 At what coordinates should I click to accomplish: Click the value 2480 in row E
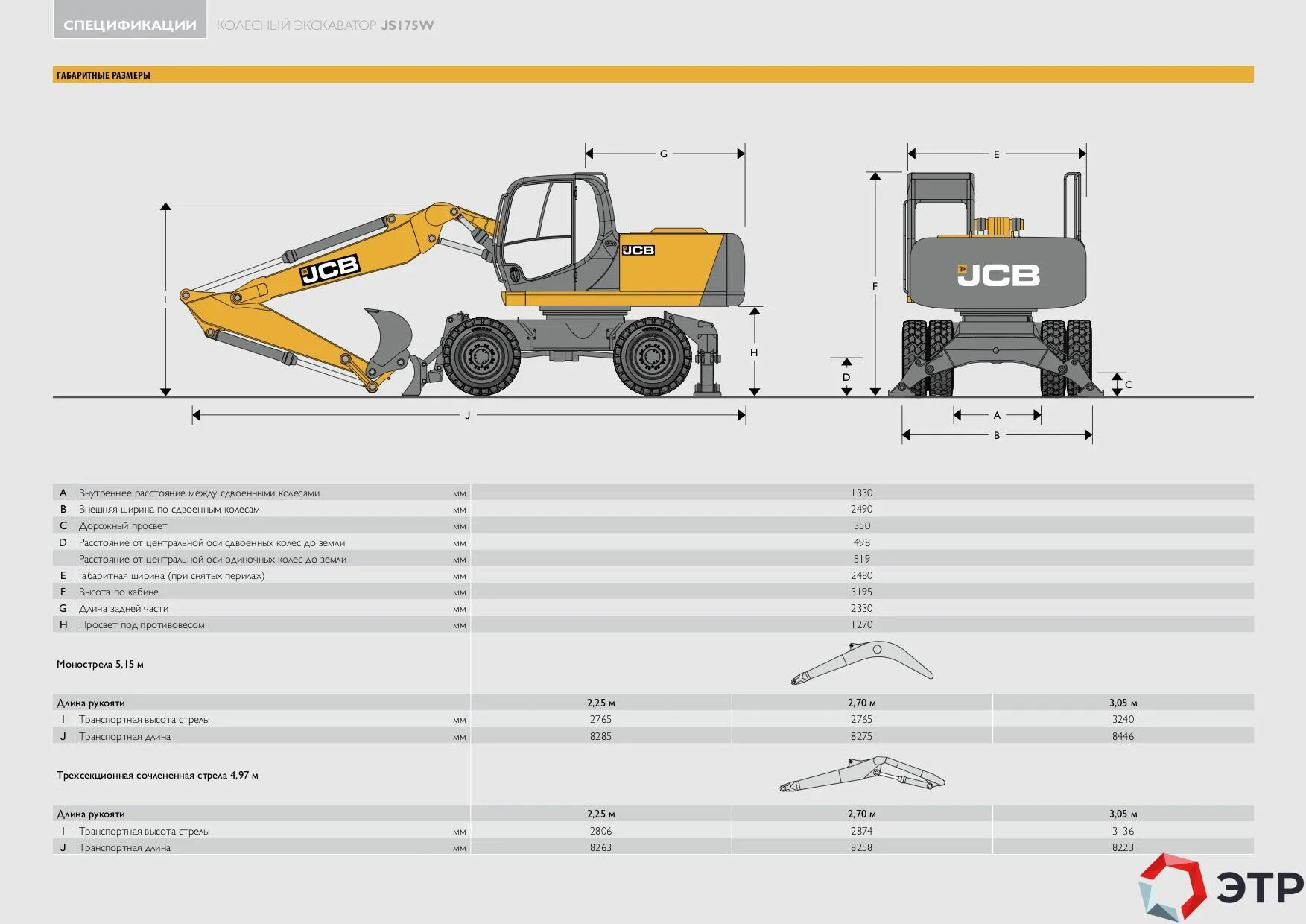(862, 575)
